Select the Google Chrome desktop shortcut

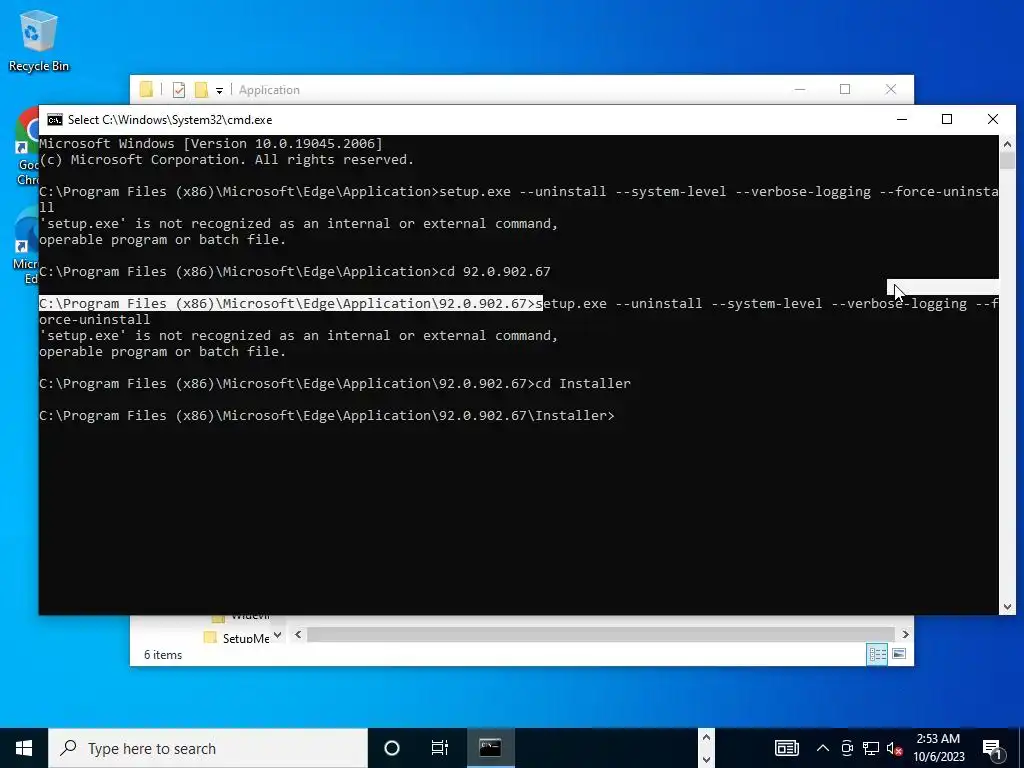coord(27,147)
